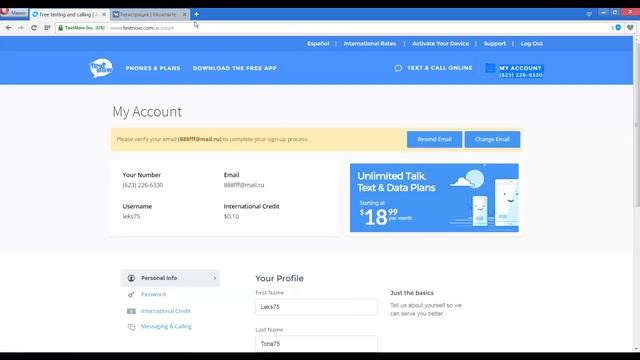Click the Resend Email button
640x360 pixels.
coord(434,139)
